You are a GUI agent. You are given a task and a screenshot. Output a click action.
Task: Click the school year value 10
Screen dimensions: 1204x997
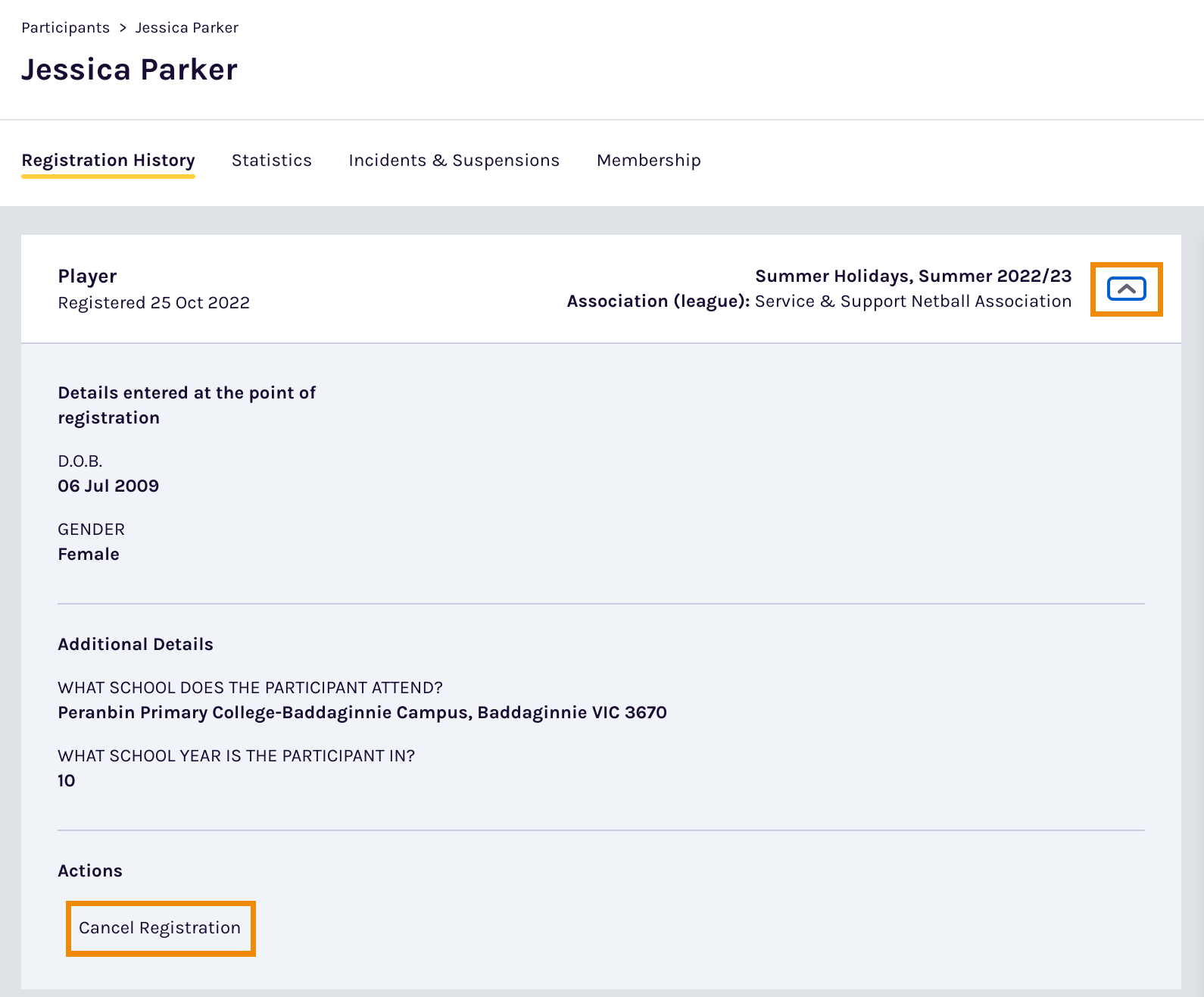[67, 781]
